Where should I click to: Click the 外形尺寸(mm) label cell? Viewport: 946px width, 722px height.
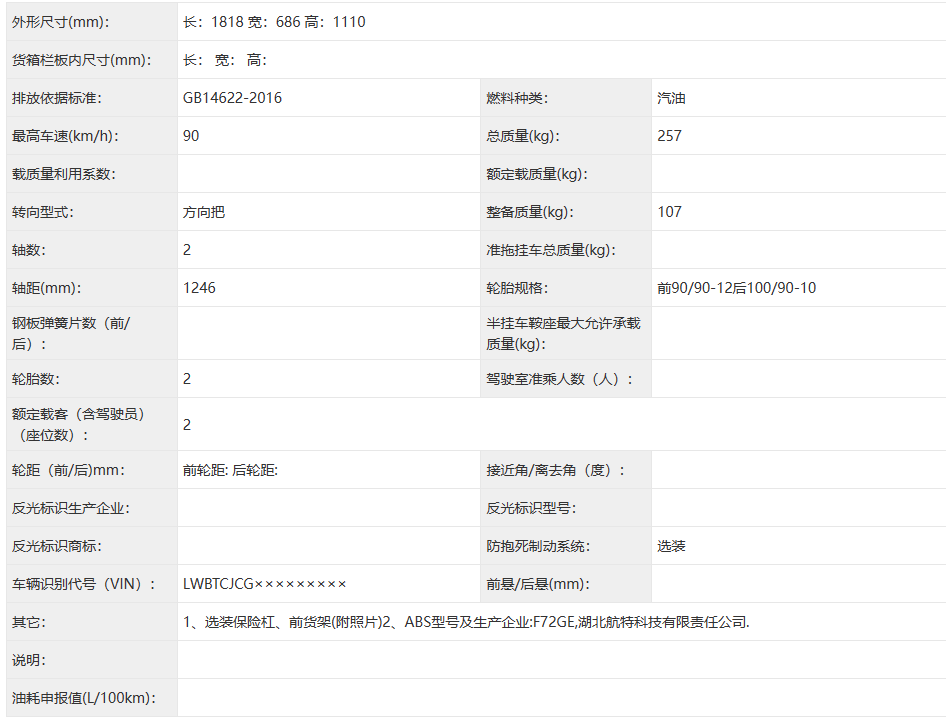point(61,22)
